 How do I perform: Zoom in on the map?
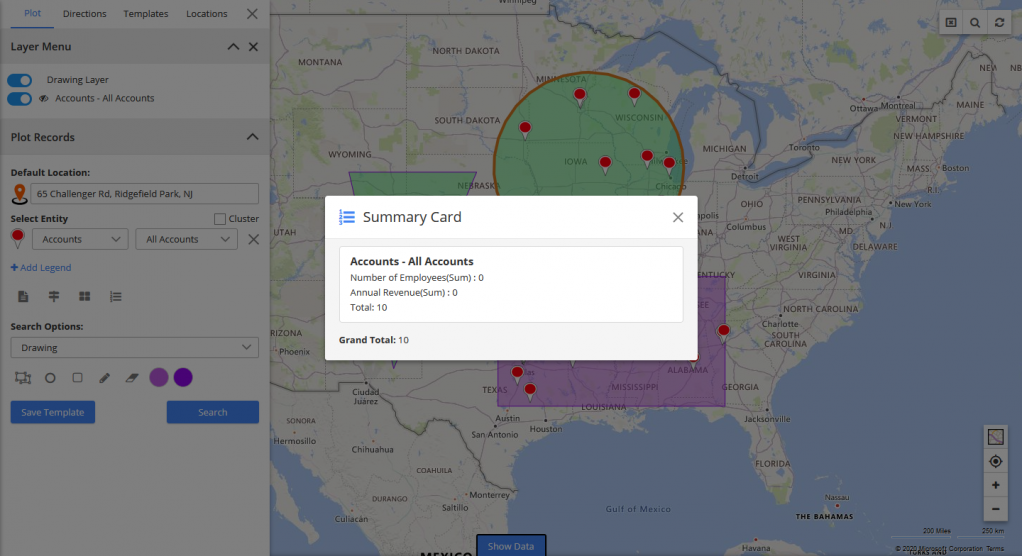click(995, 485)
